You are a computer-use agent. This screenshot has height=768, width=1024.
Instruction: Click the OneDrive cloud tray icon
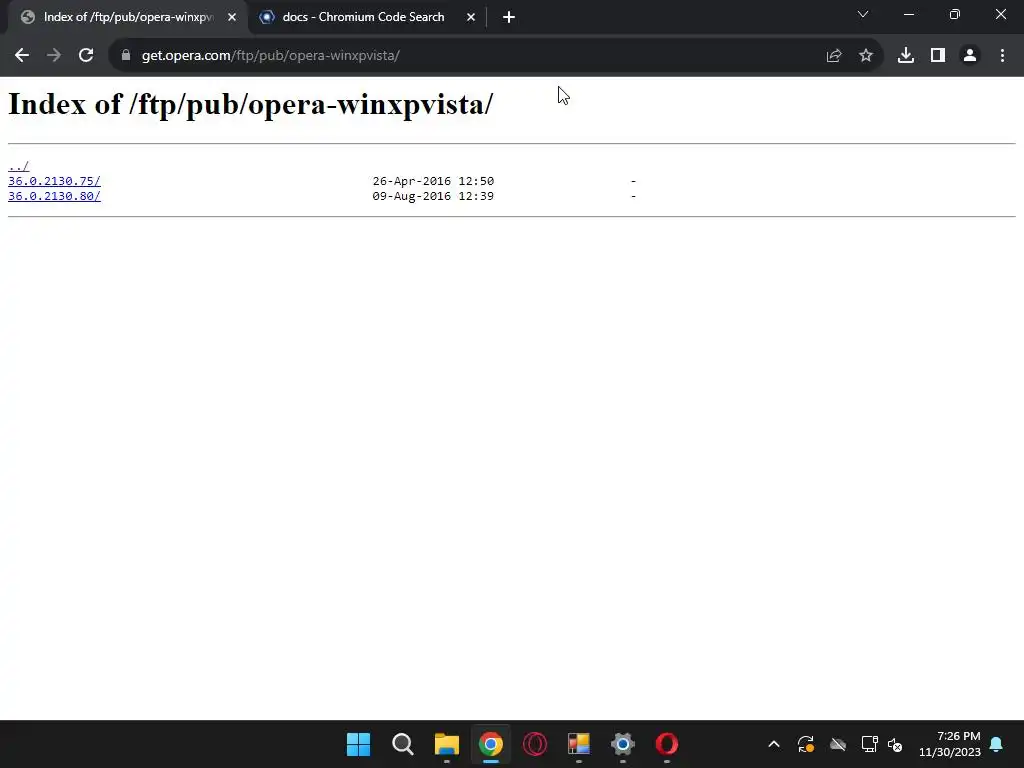point(838,744)
